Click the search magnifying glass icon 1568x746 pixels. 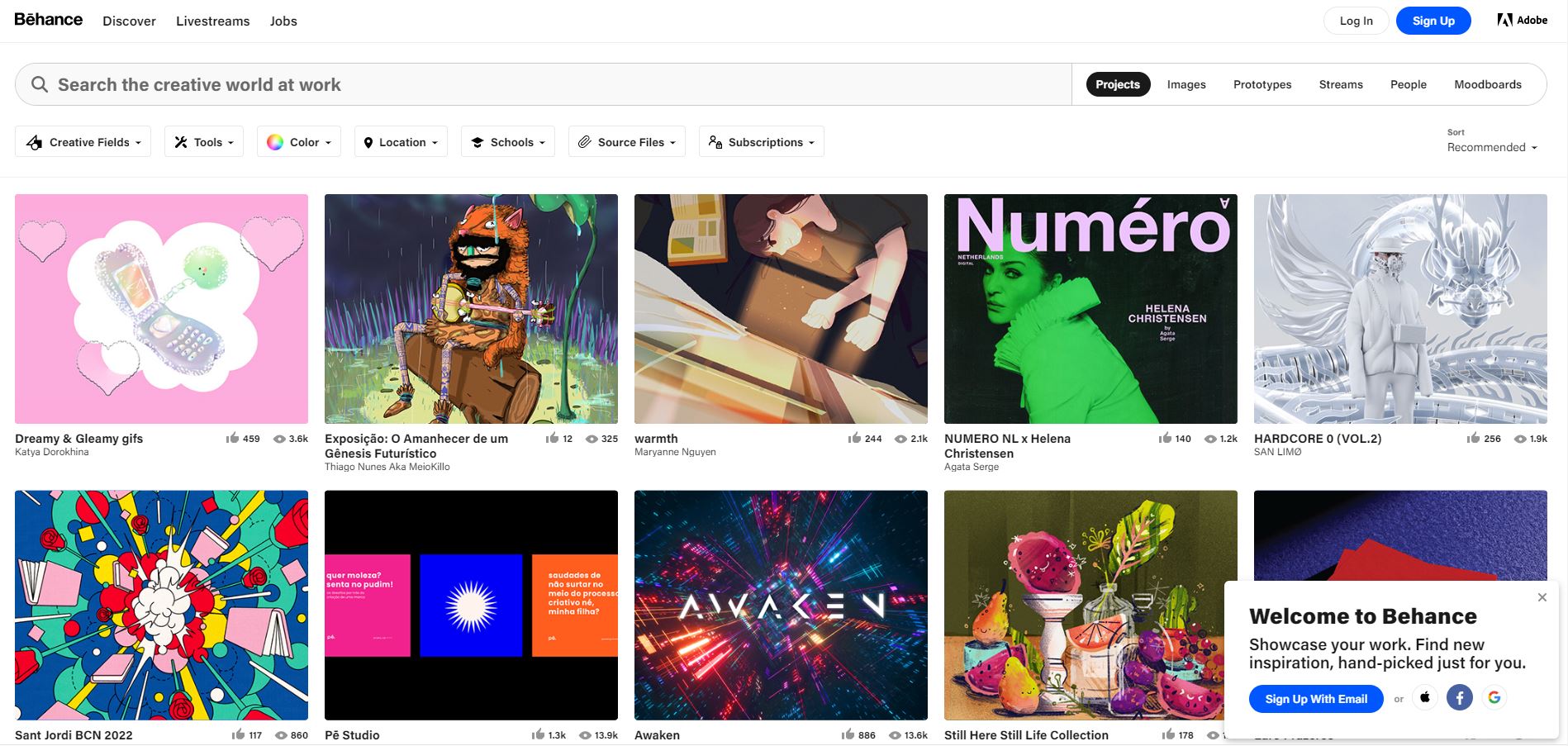coord(39,83)
